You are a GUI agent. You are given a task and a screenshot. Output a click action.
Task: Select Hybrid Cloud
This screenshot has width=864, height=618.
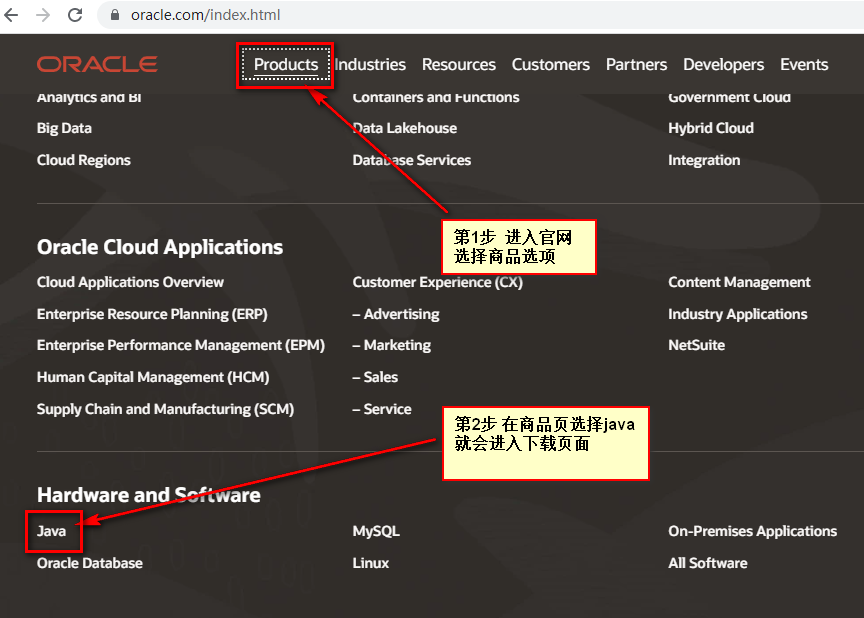[711, 128]
